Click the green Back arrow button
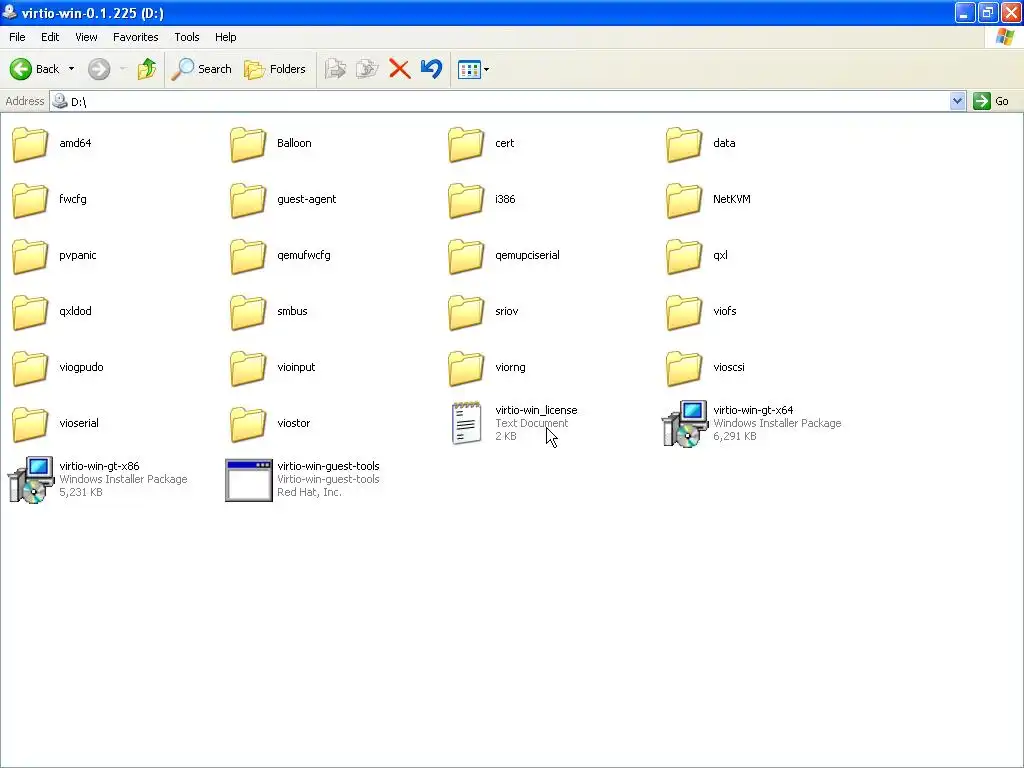This screenshot has width=1024, height=768. (21, 69)
